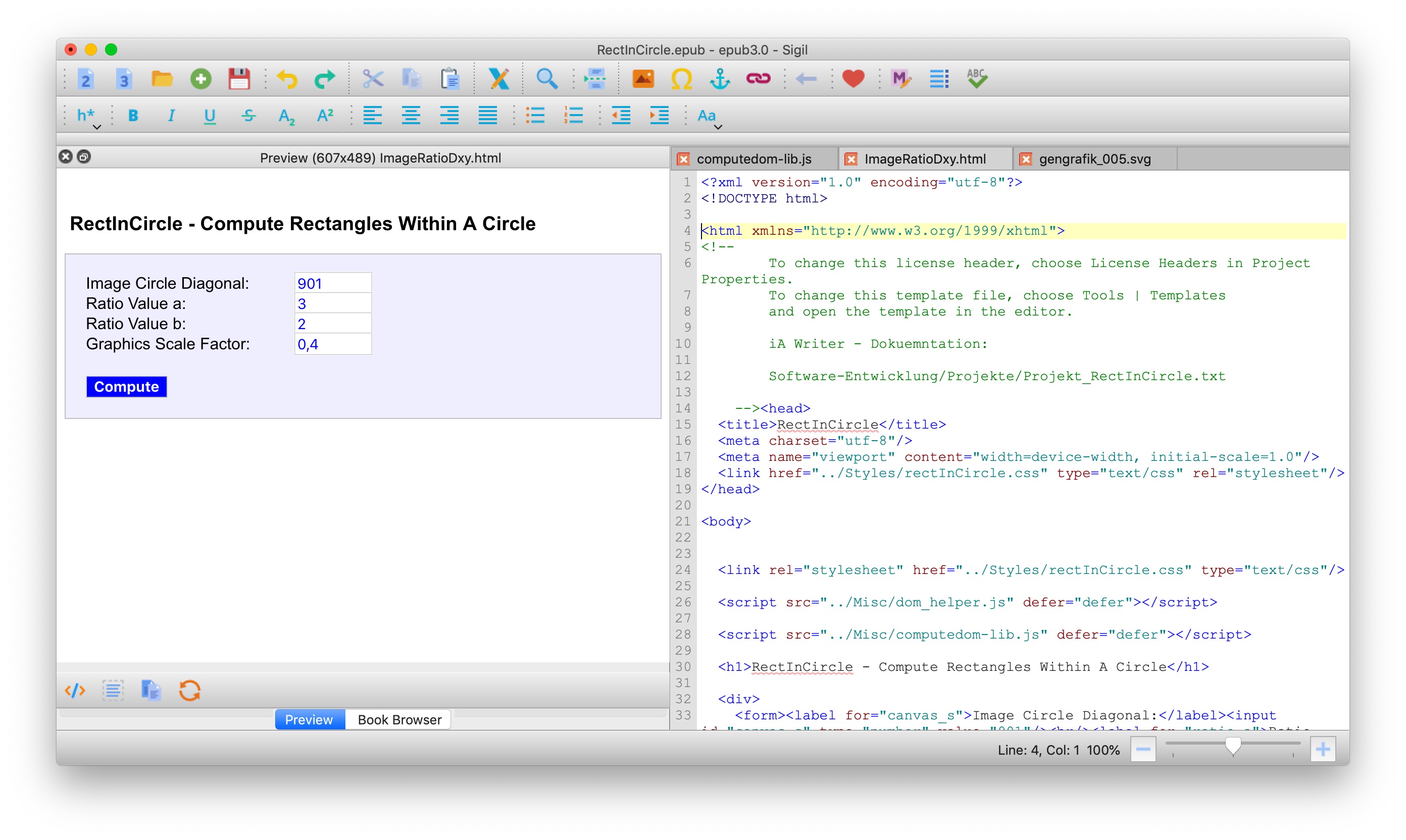The height and width of the screenshot is (840, 1406).
Task: Open Metadata editor M icon
Action: click(901, 79)
